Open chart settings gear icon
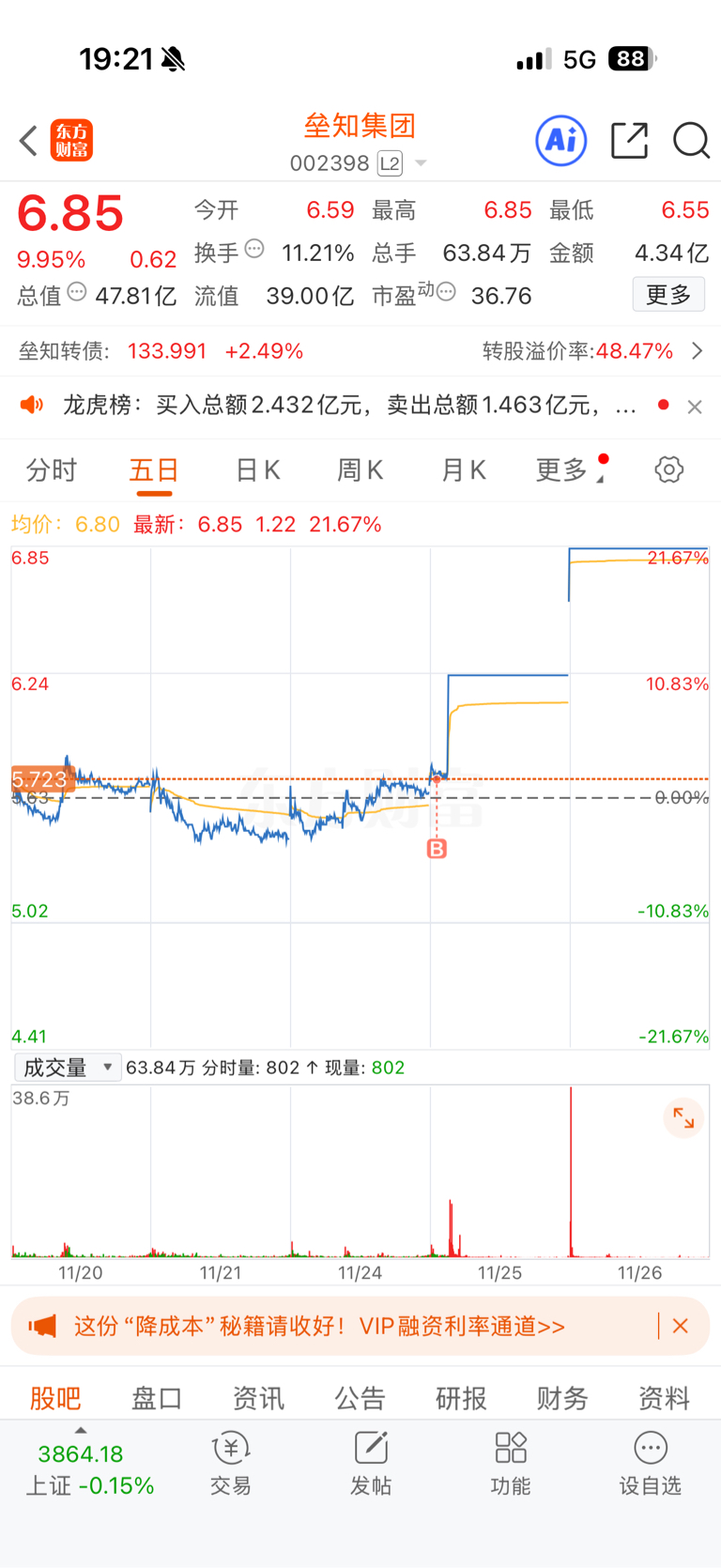This screenshot has width=721, height=1568. (669, 469)
